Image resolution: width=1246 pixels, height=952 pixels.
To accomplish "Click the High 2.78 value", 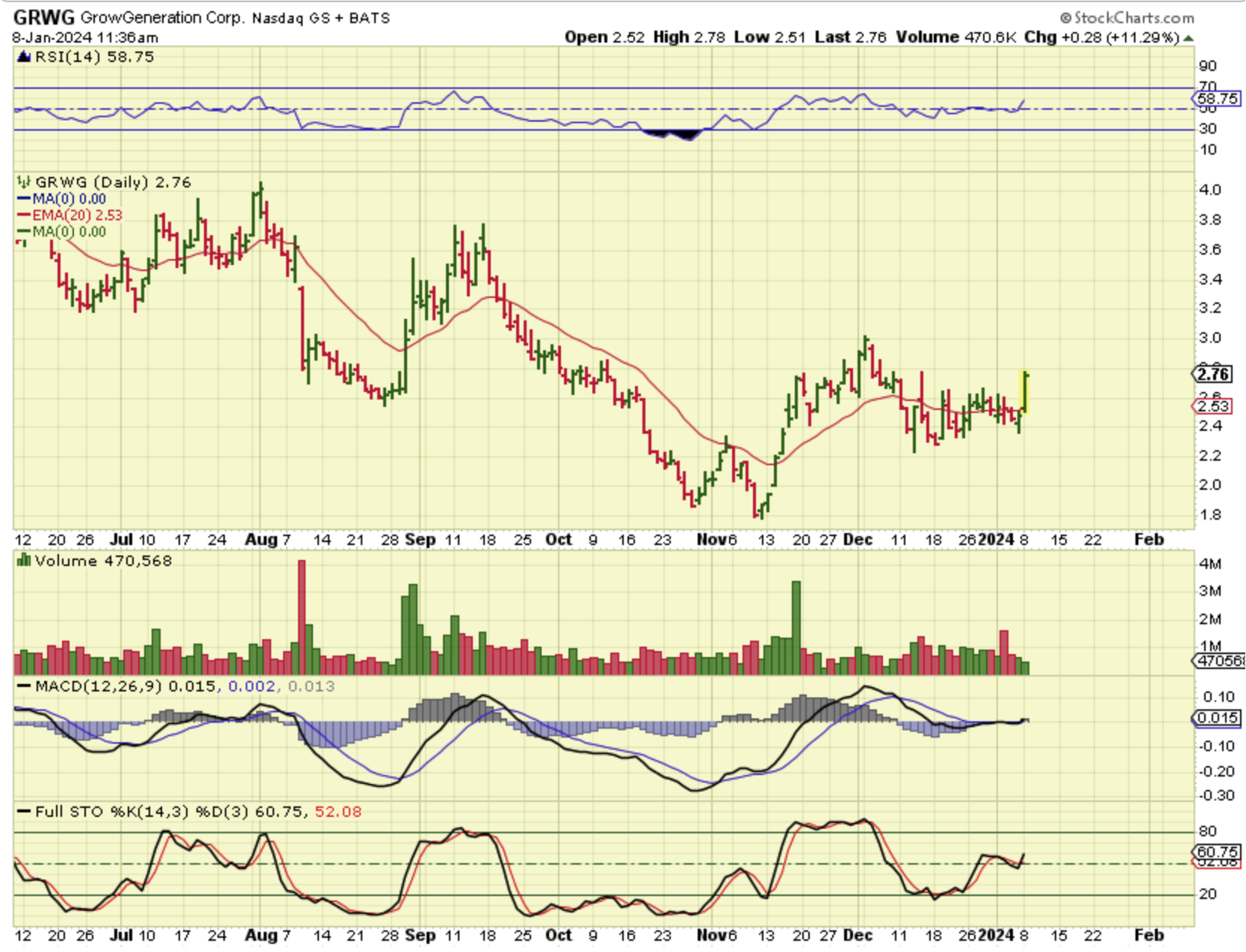I will point(689,37).
